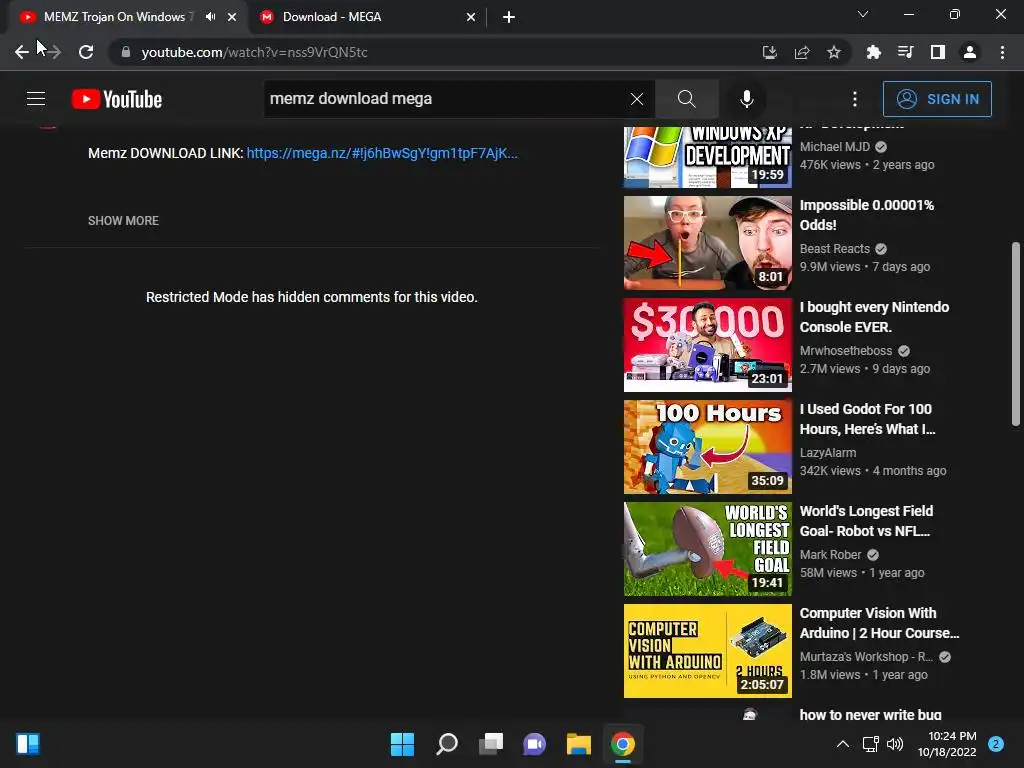The width and height of the screenshot is (1024, 768).
Task: Expand description with SHOW MORE
Action: click(x=123, y=221)
